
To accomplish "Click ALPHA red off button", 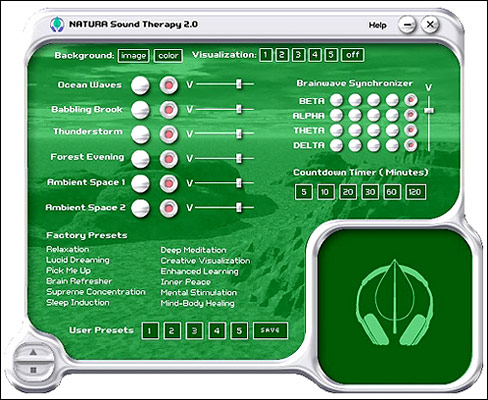I will tap(411, 115).
